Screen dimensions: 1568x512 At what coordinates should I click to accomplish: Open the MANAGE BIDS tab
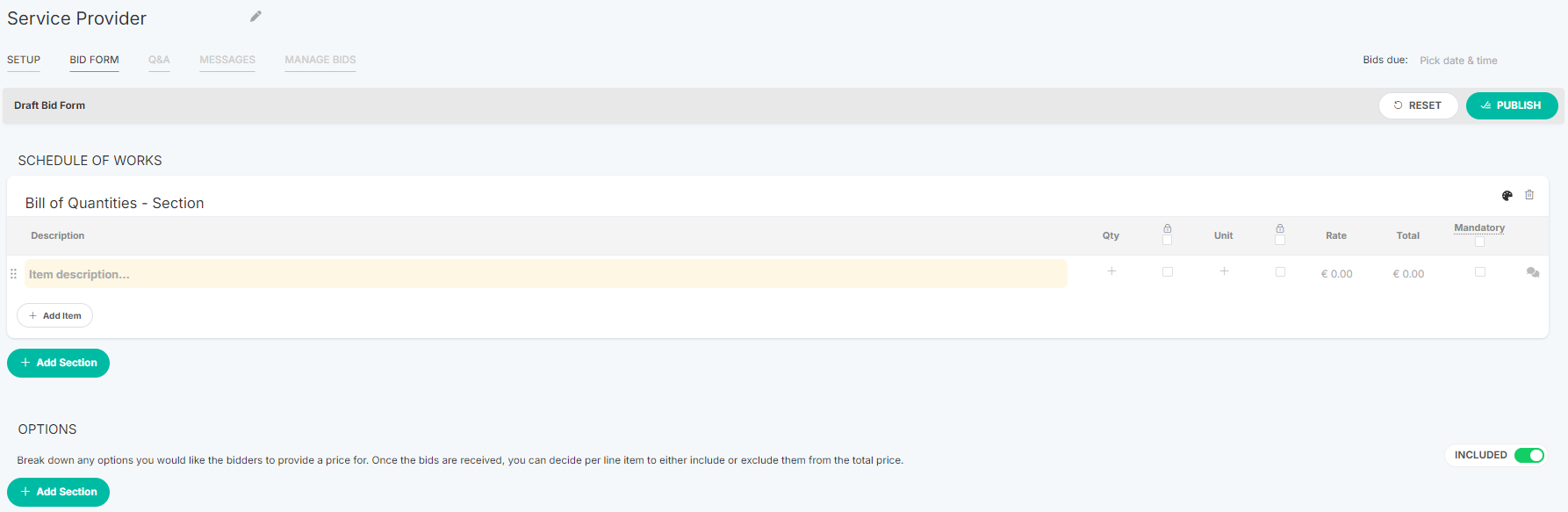pyautogui.click(x=320, y=60)
